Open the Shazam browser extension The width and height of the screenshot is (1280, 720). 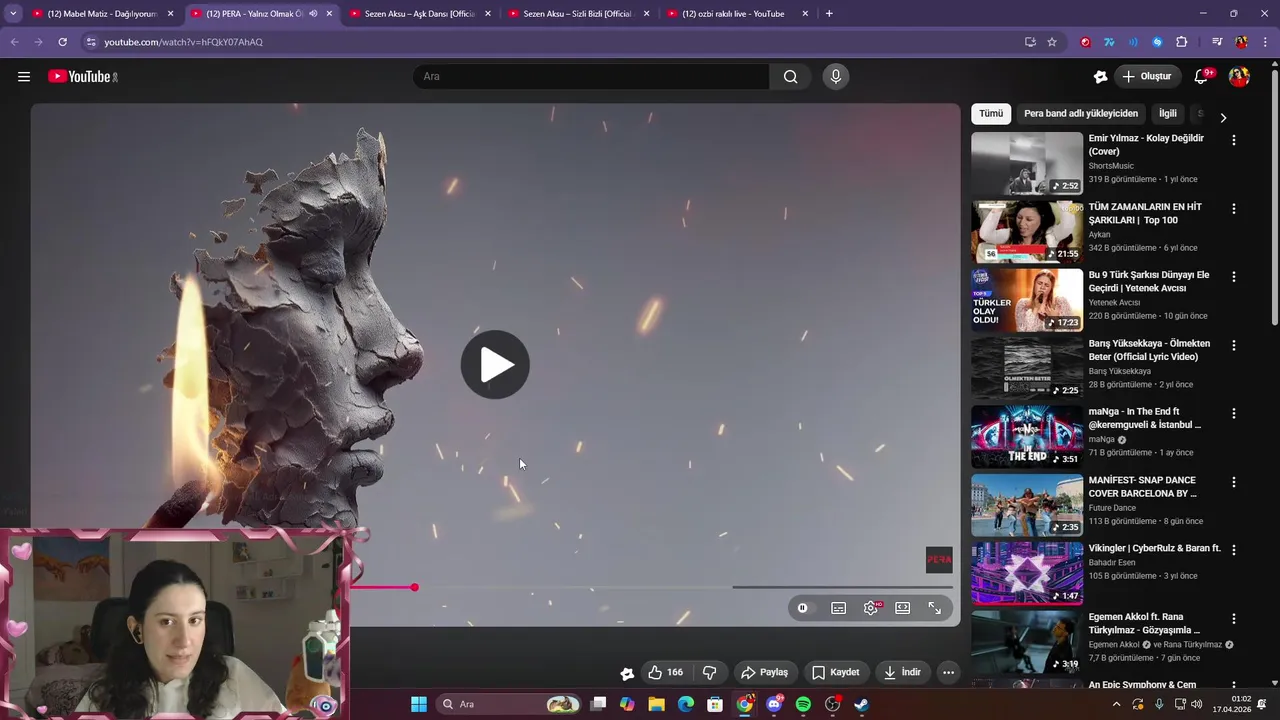click(x=1157, y=42)
